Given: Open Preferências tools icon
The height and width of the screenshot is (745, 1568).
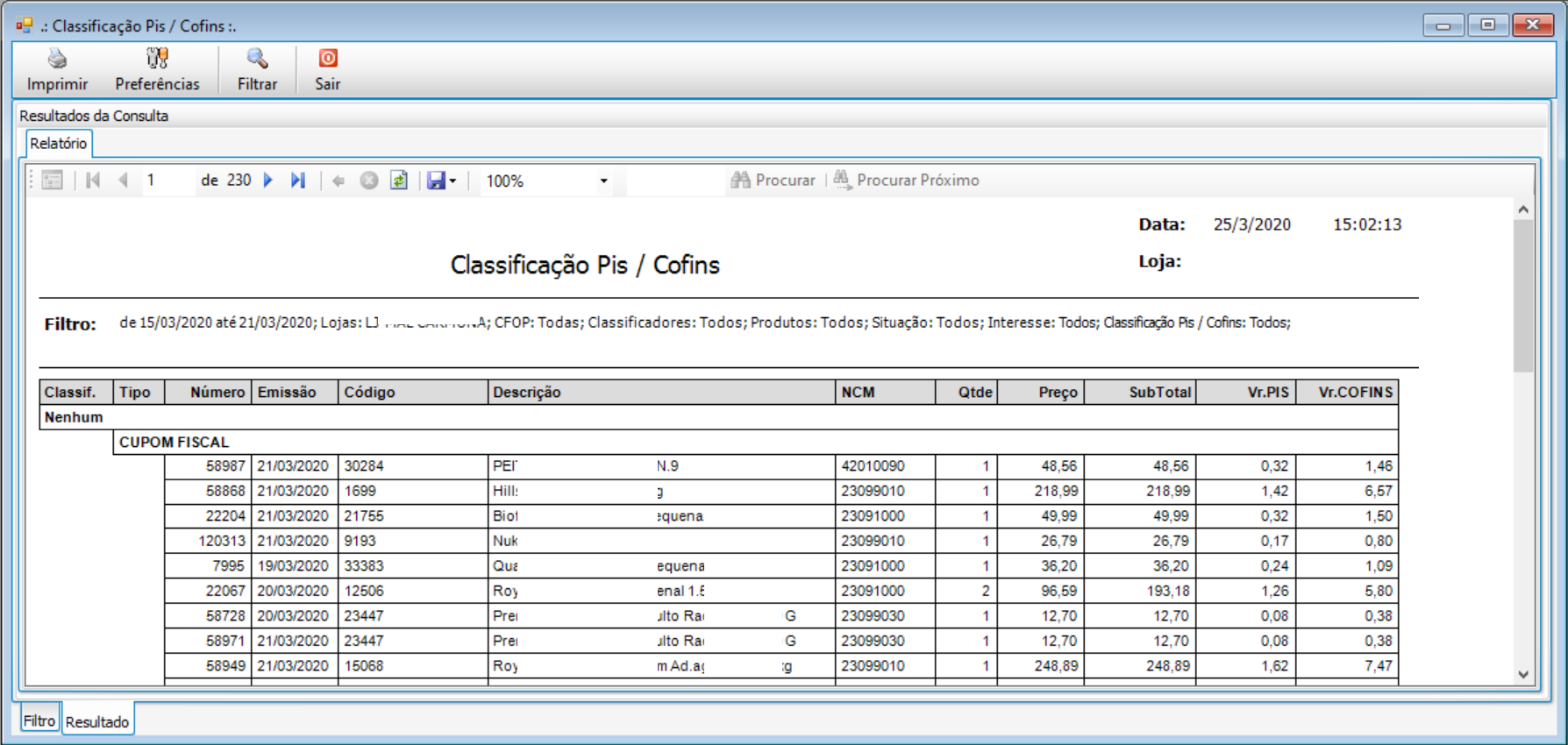Looking at the screenshot, I should pyautogui.click(x=157, y=59).
